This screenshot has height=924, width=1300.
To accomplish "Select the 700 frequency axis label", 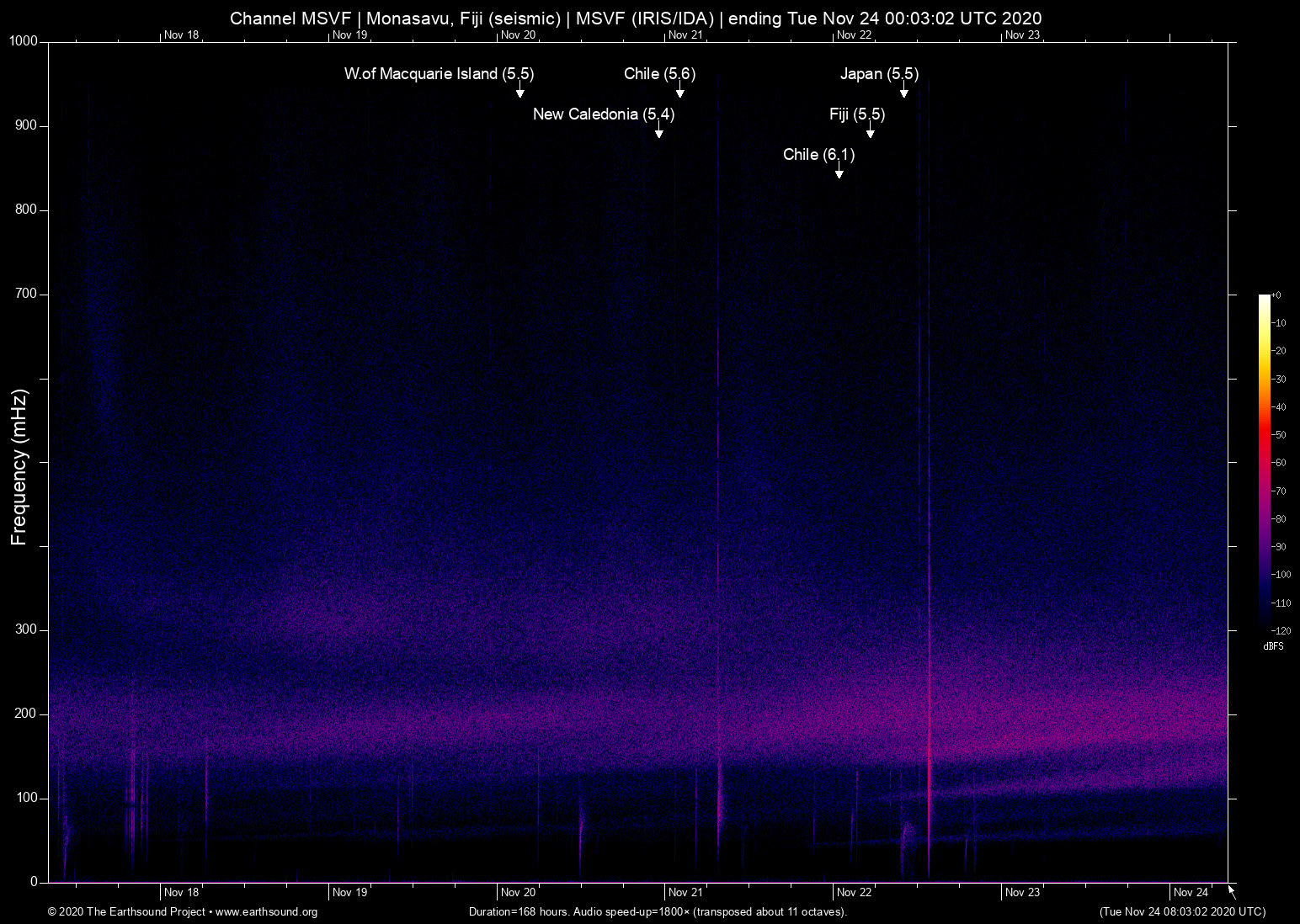I will coord(27,294).
